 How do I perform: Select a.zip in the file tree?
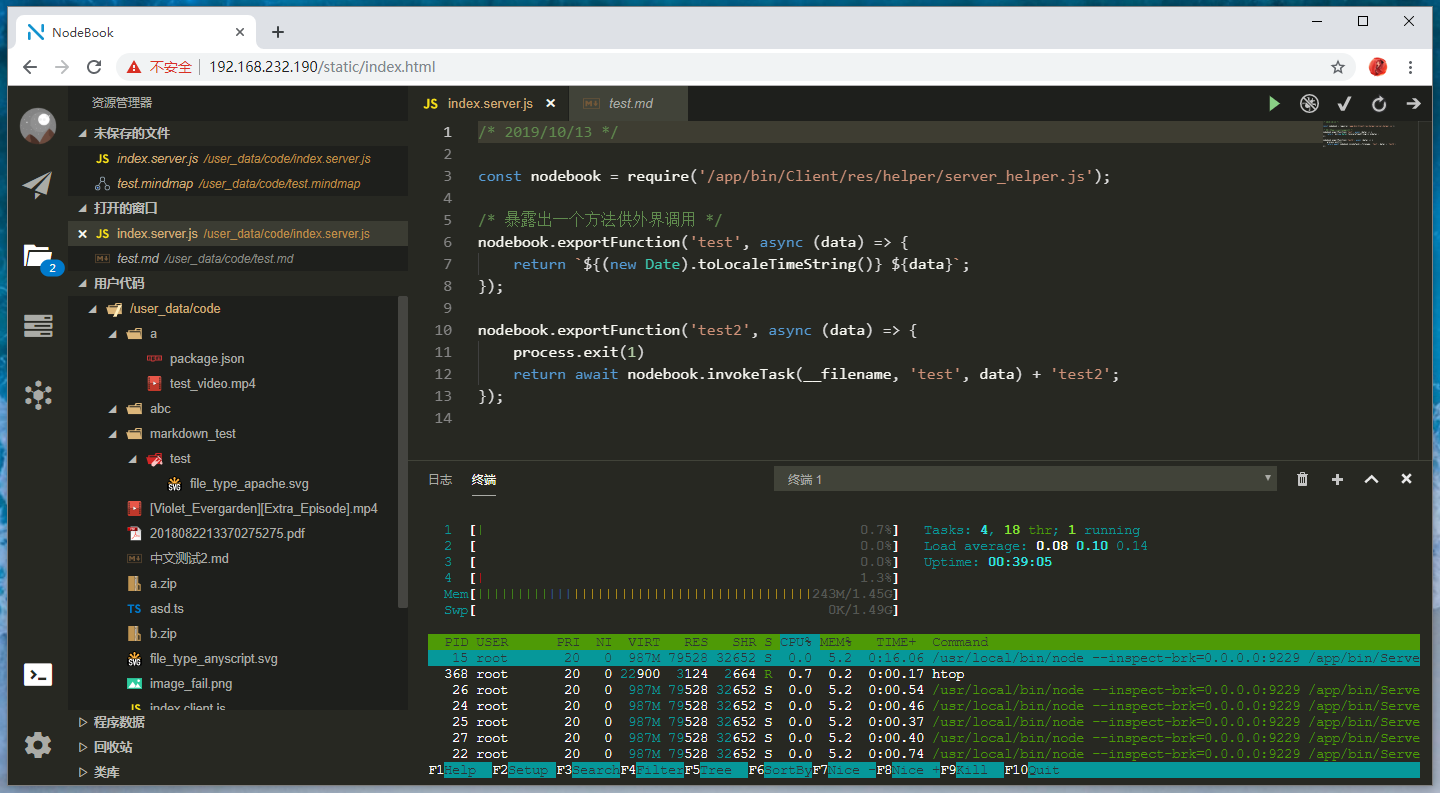(163, 584)
